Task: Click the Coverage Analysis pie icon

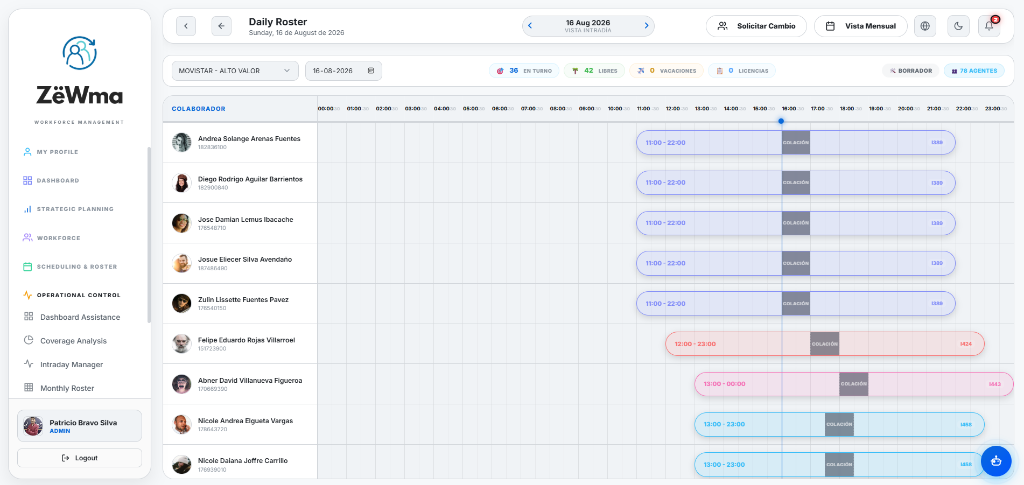Action: coord(29,340)
